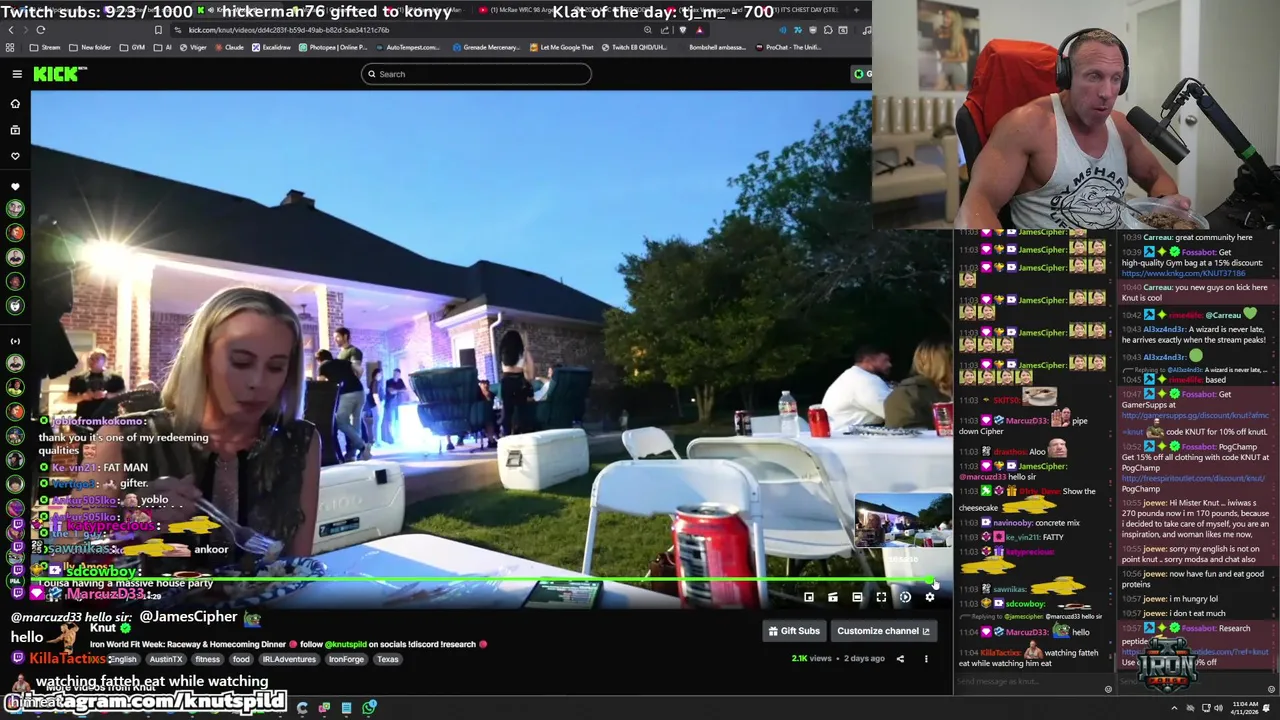Click the Brave shields icon in address bar
The width and height of the screenshot is (1280, 720).
coord(684,30)
